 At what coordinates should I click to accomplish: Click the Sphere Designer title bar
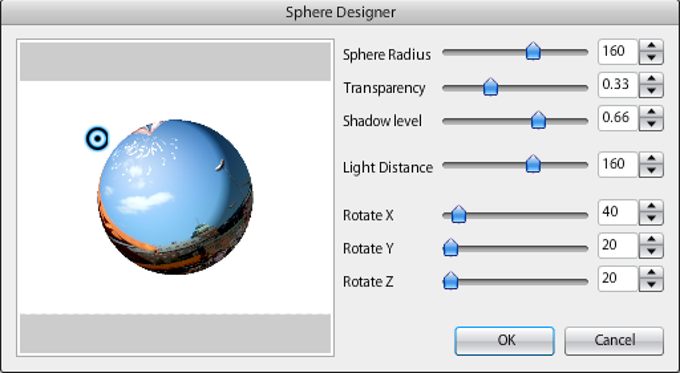coord(340,12)
